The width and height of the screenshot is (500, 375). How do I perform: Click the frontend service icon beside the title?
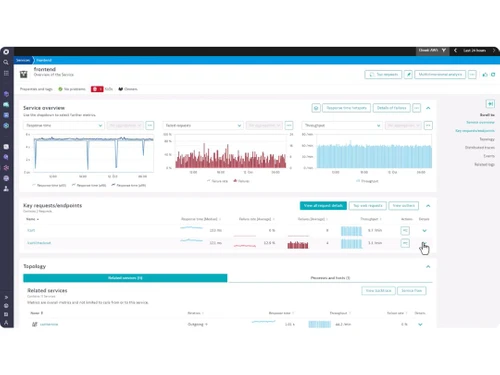click(24, 74)
